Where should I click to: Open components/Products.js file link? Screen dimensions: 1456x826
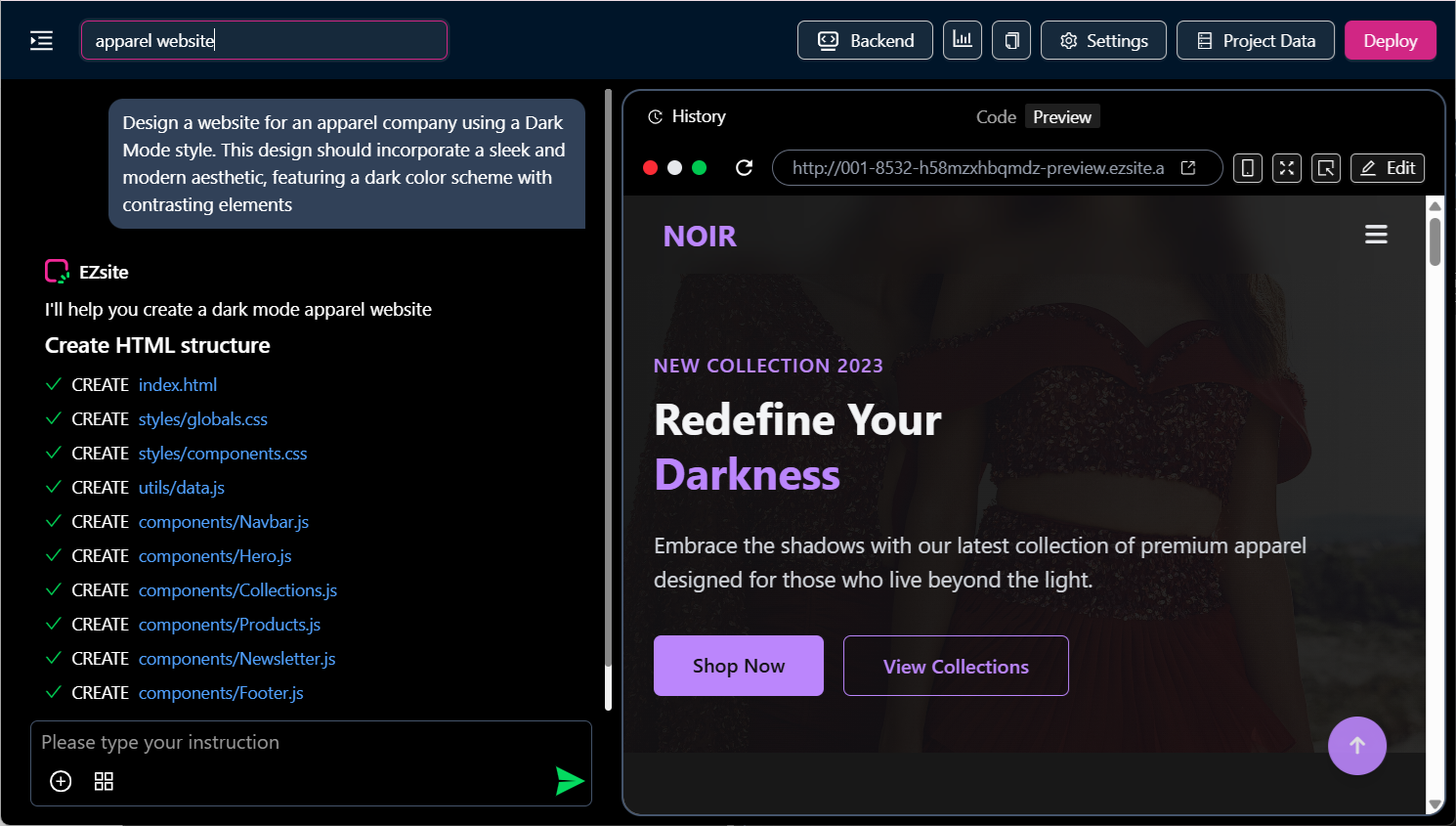[x=230, y=625]
